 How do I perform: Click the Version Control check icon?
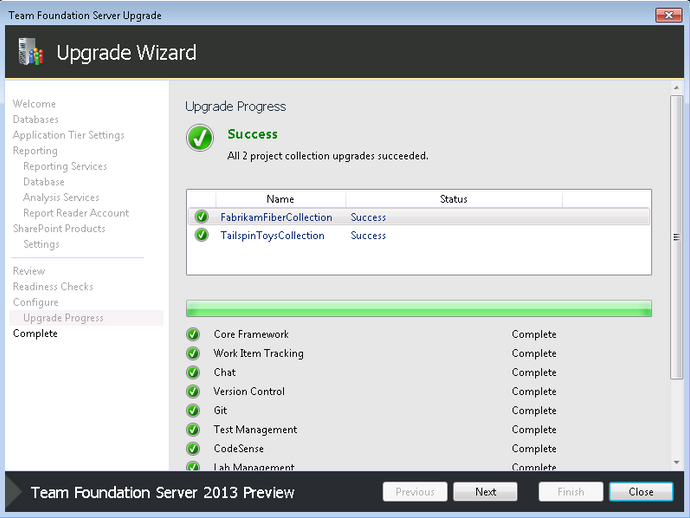click(193, 391)
